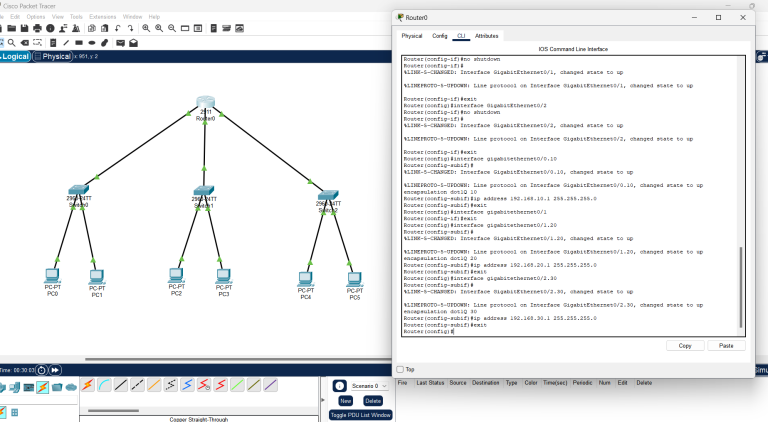Select the PC5 device on canvas
The height and width of the screenshot is (422, 768).
point(354,280)
